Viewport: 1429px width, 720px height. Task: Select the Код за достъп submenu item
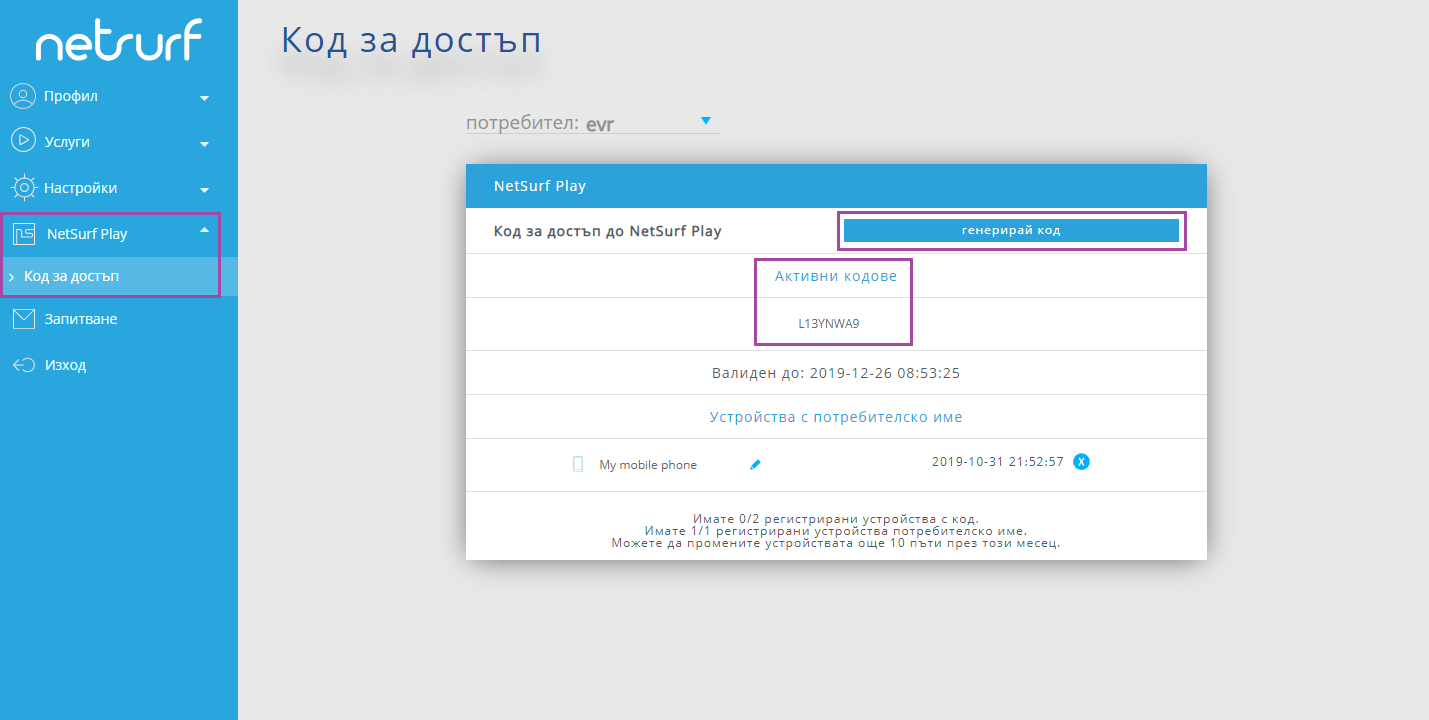point(119,276)
